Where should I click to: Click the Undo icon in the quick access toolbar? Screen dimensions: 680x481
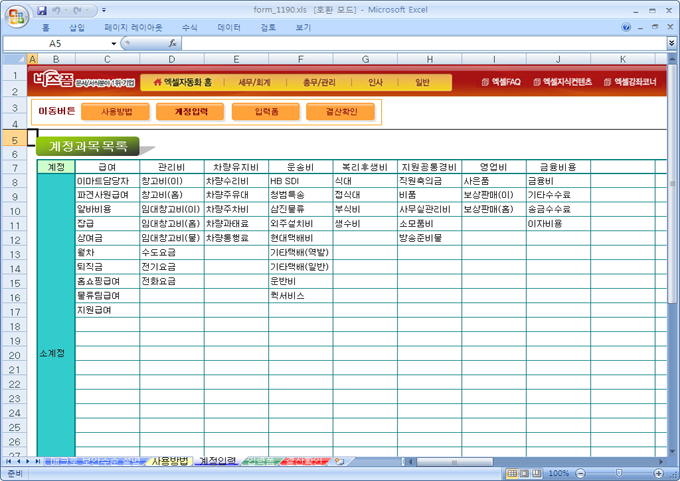(58, 10)
